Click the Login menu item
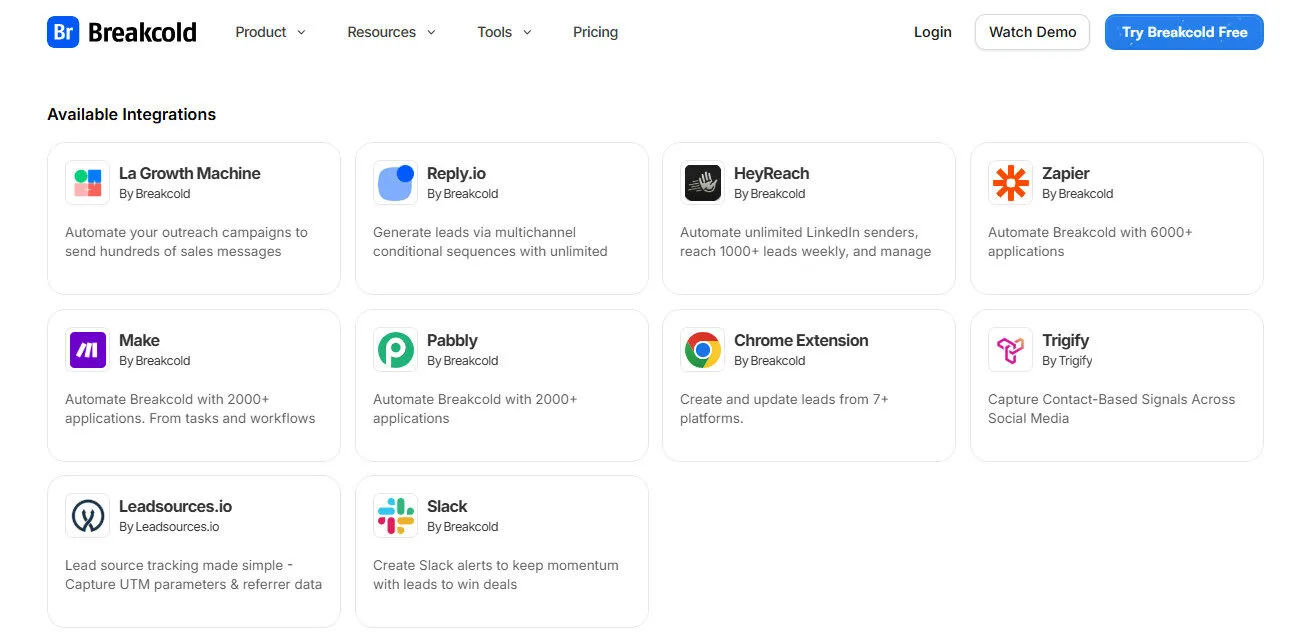 pyautogui.click(x=932, y=31)
